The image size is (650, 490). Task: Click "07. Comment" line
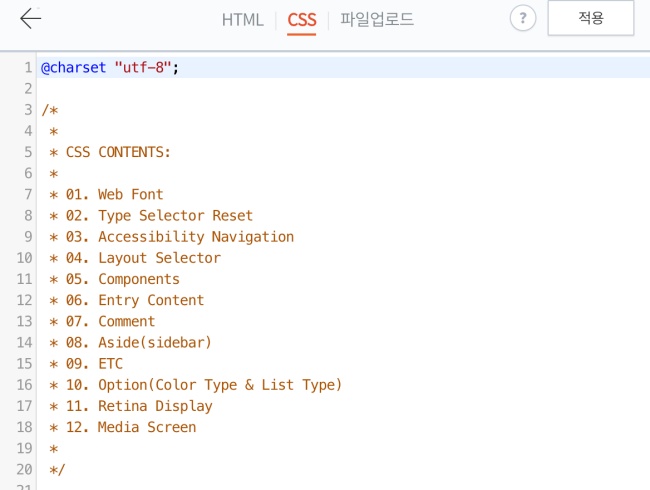coord(102,321)
